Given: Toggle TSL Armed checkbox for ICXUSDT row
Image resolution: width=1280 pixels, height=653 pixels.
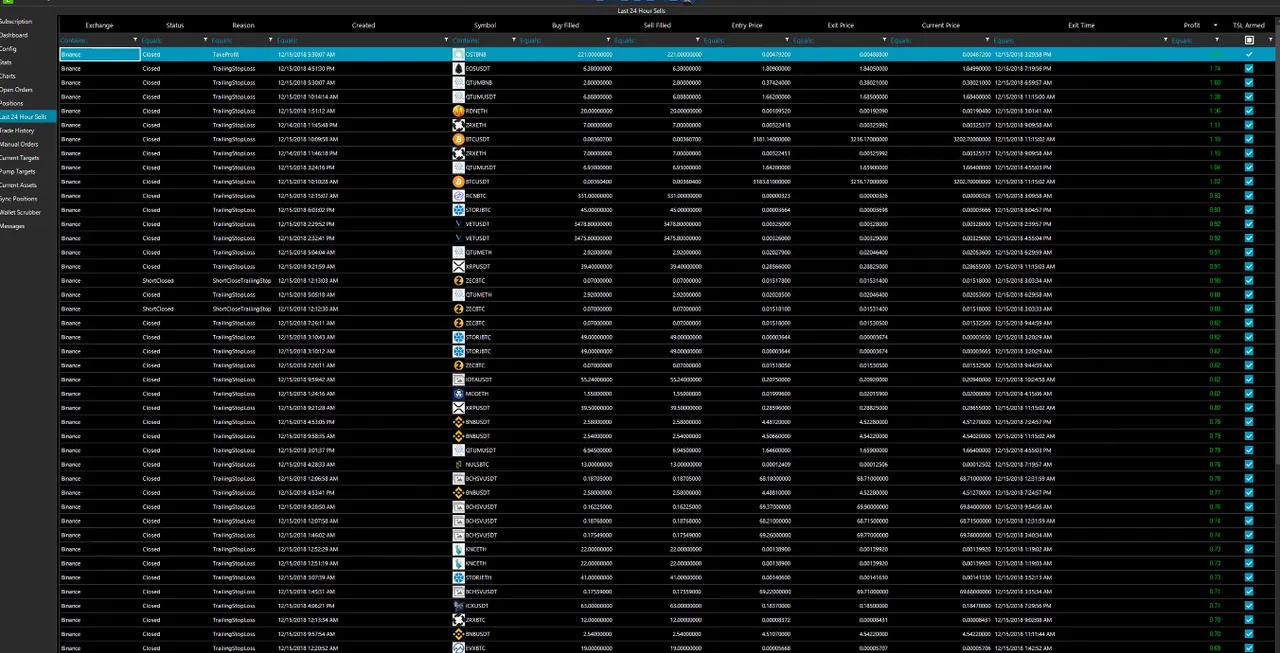Looking at the screenshot, I should [x=1248, y=605].
